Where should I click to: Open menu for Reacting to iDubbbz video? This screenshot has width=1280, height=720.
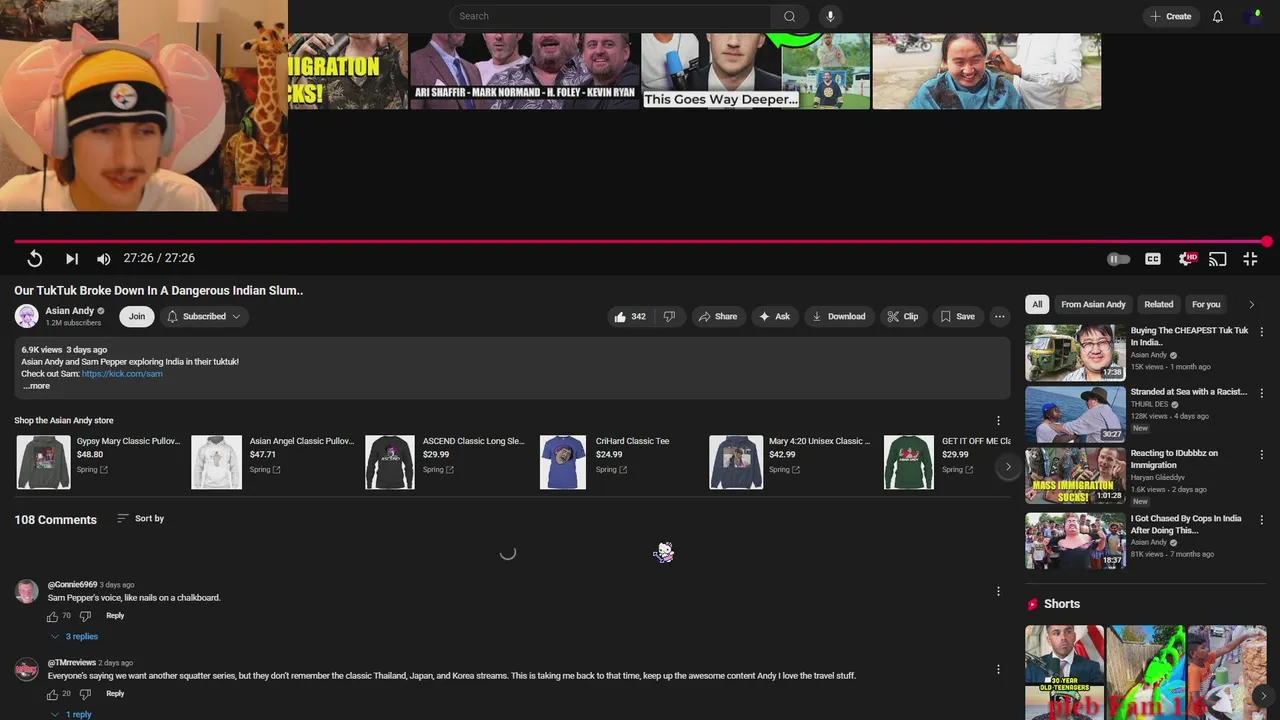(x=1261, y=456)
